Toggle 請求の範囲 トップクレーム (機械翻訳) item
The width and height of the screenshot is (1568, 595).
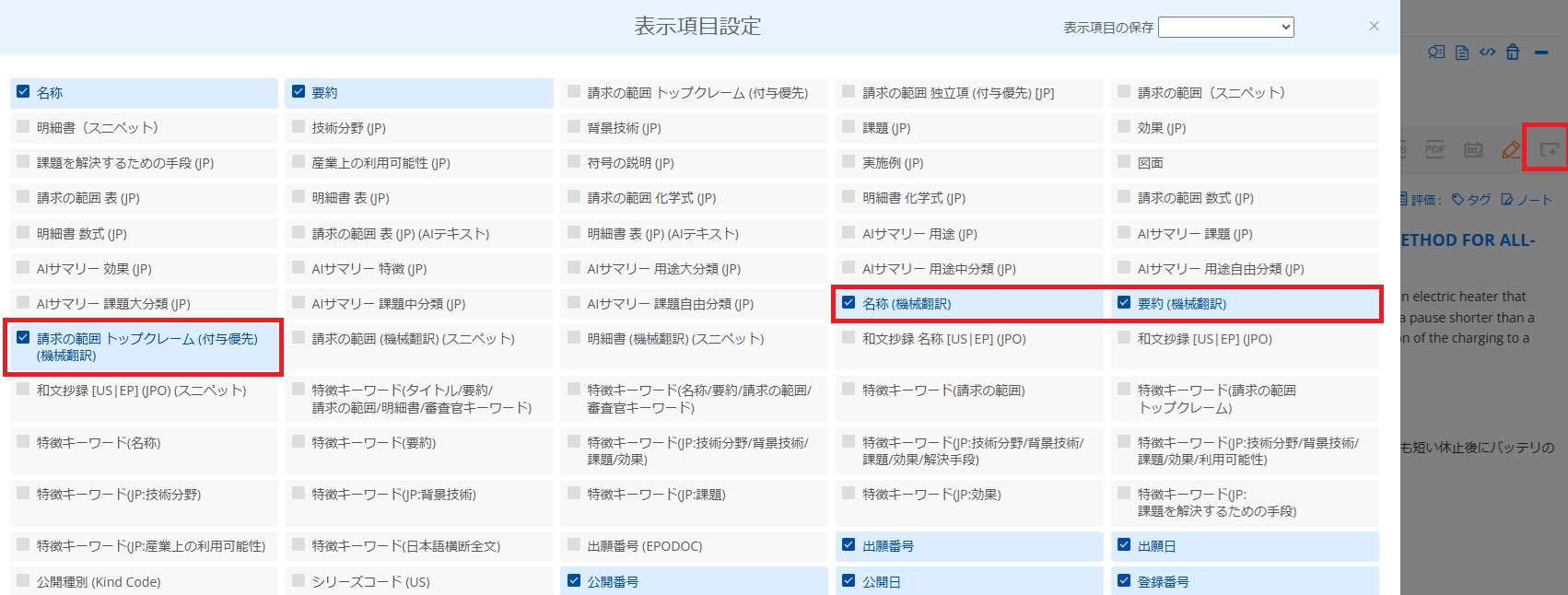pyautogui.click(x=23, y=338)
